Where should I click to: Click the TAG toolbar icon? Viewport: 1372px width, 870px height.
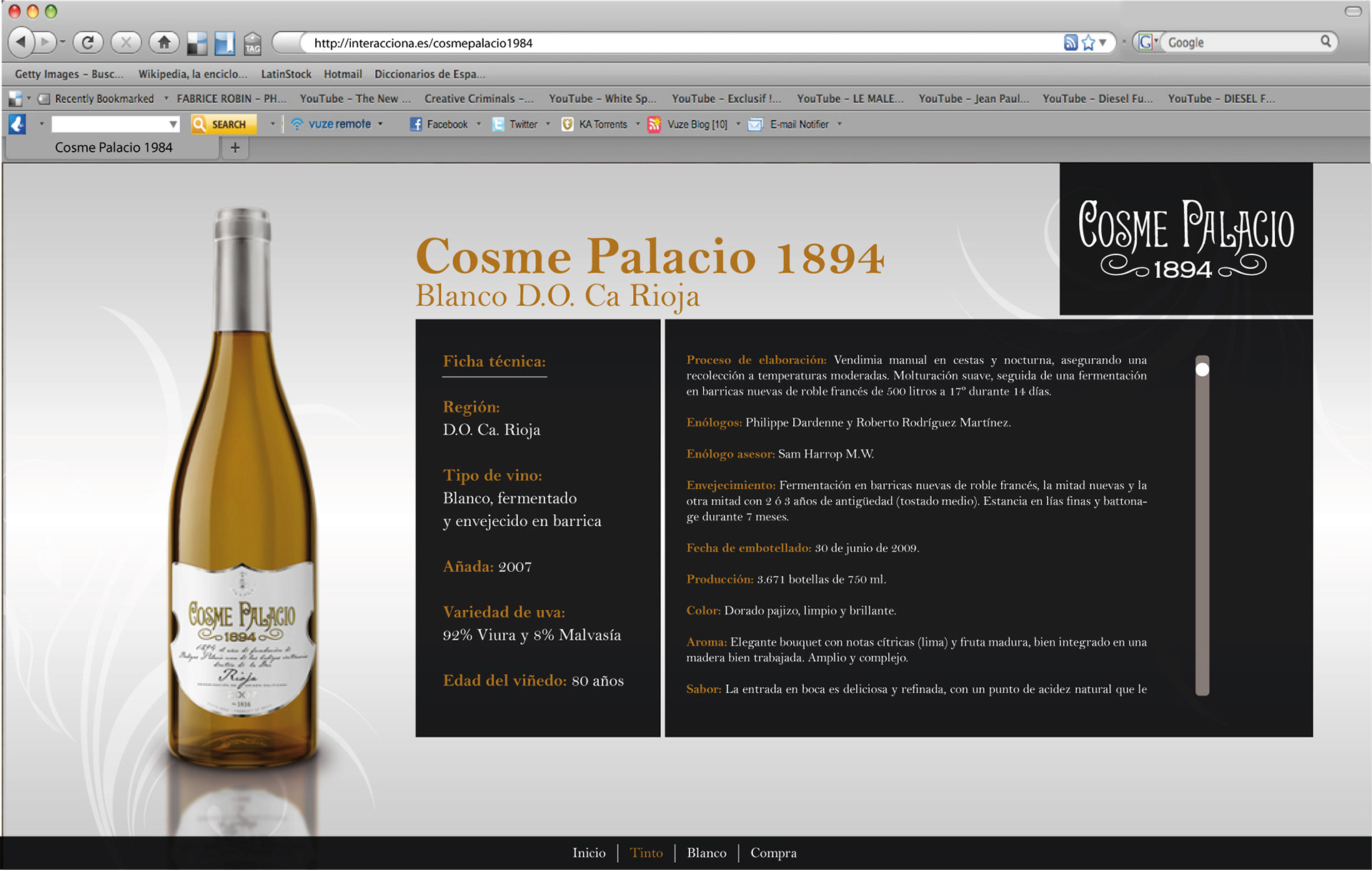[x=252, y=44]
